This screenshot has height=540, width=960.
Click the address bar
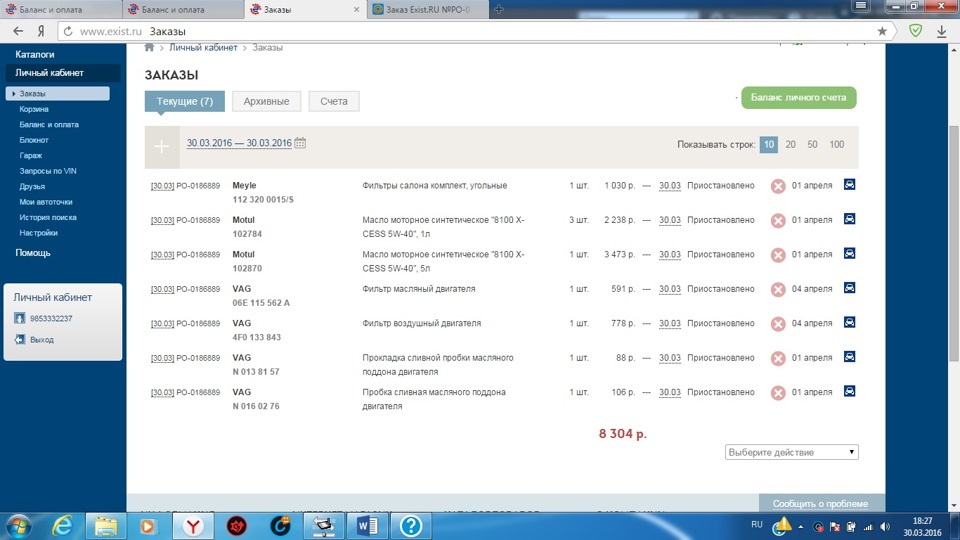(471, 31)
